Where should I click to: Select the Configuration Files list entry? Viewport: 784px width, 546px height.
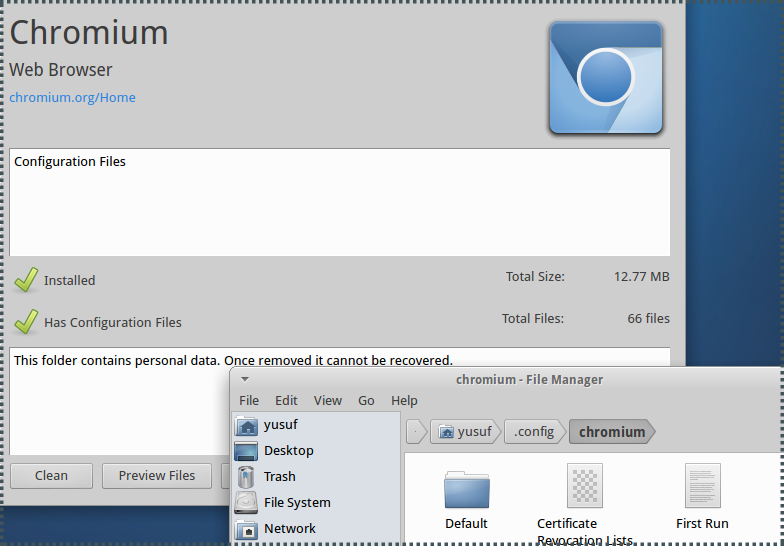point(70,162)
